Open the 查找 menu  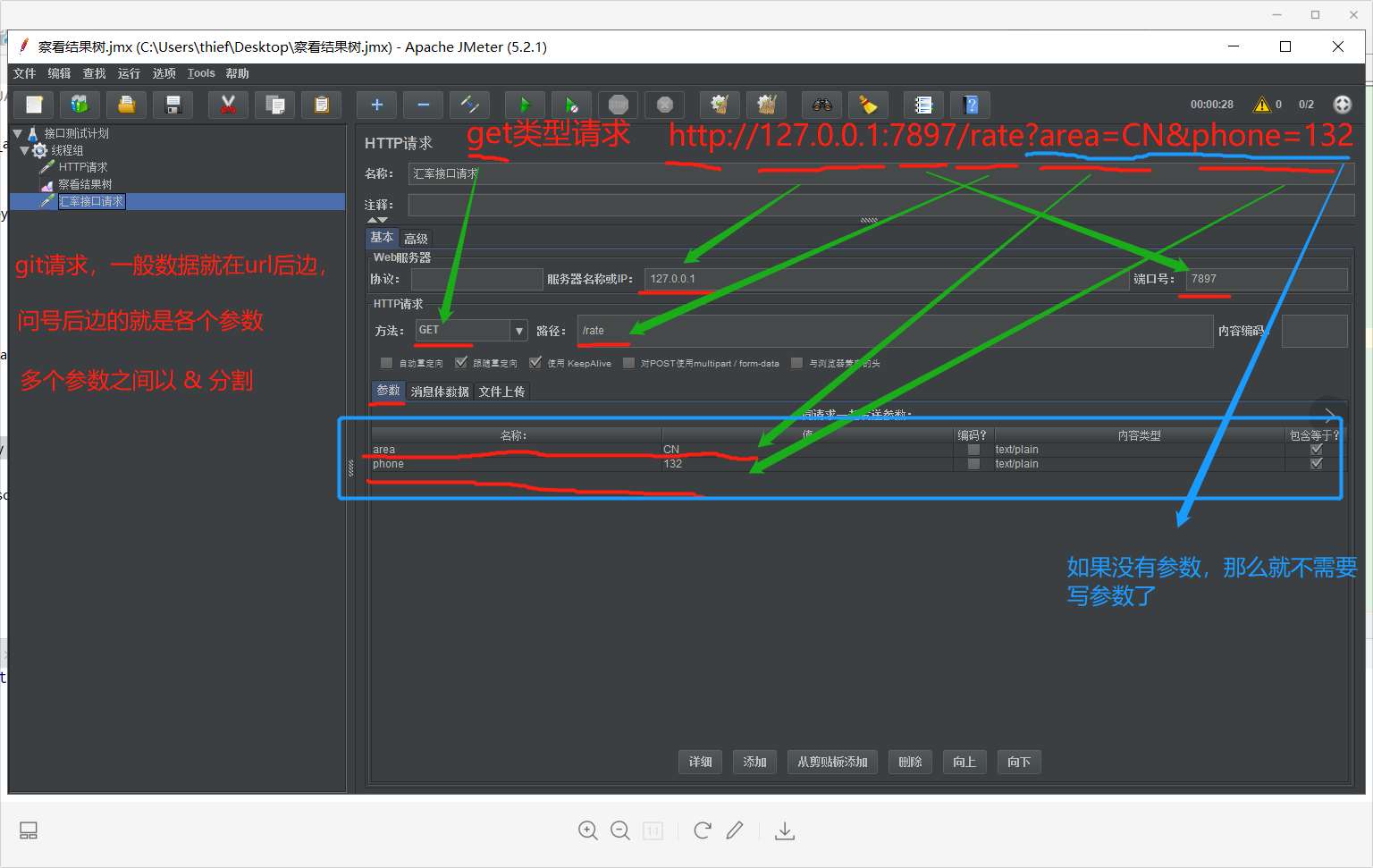pos(94,73)
